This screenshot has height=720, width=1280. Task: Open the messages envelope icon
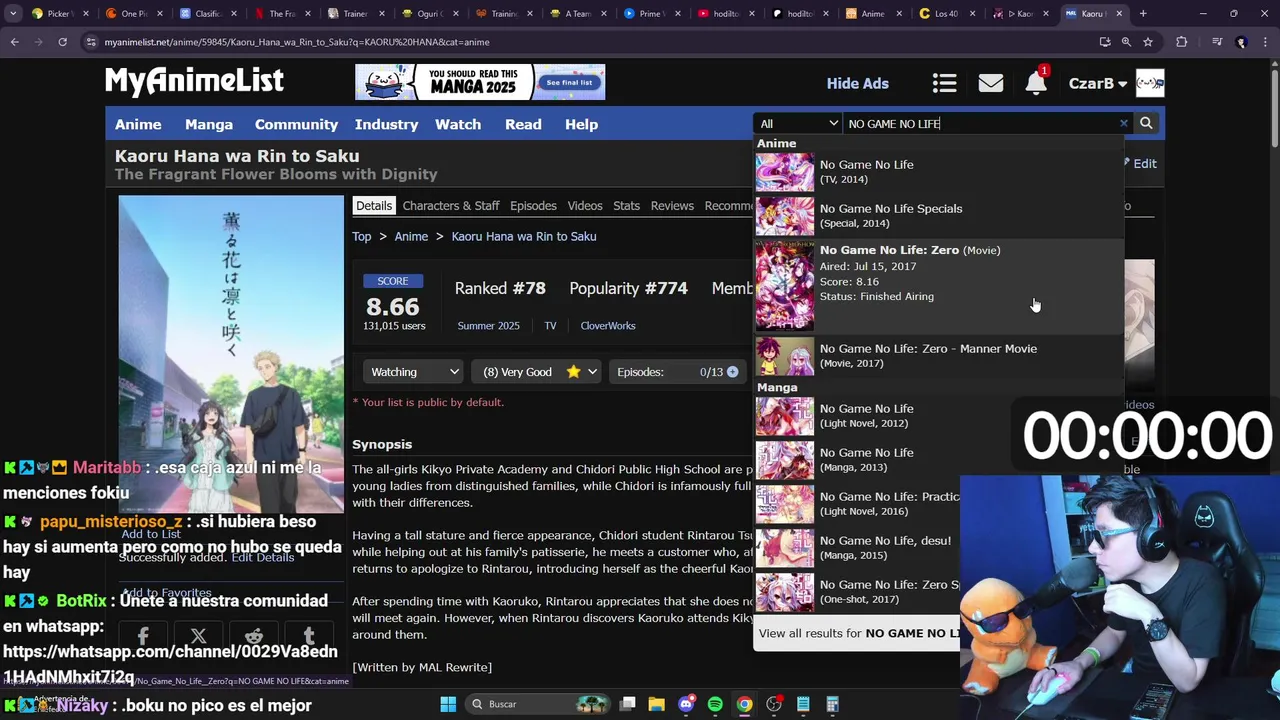click(990, 83)
